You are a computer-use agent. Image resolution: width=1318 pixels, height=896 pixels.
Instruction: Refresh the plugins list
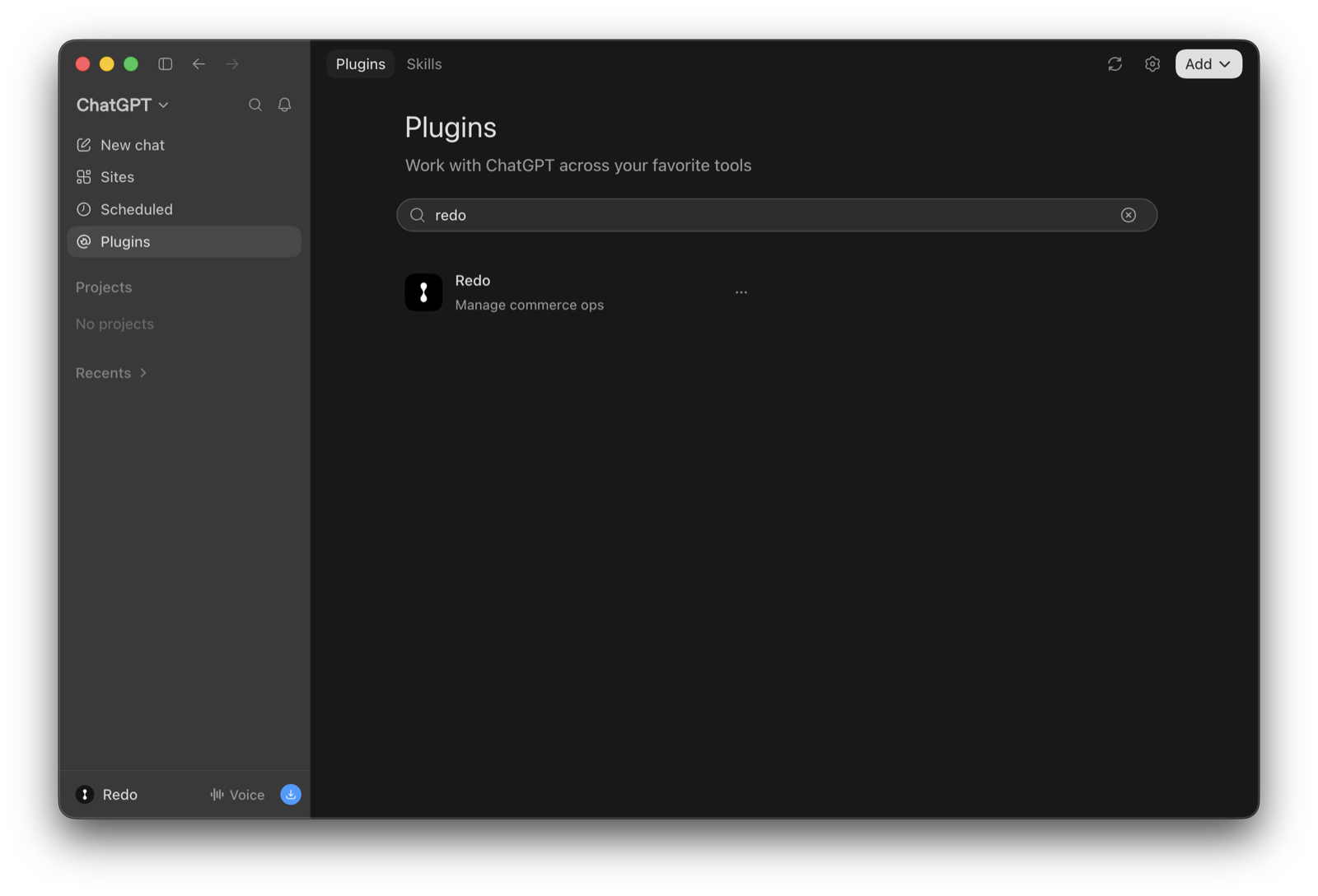[x=1115, y=63]
